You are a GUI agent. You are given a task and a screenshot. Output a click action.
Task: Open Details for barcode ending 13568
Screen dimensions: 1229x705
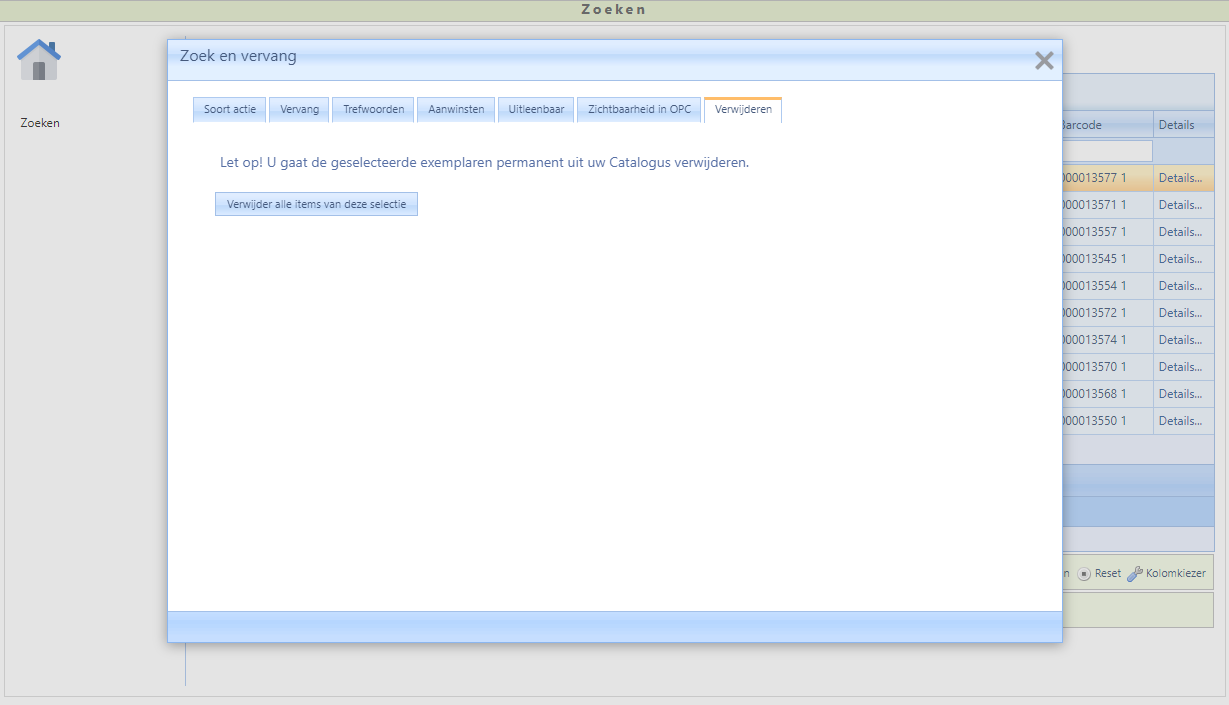[1180, 394]
